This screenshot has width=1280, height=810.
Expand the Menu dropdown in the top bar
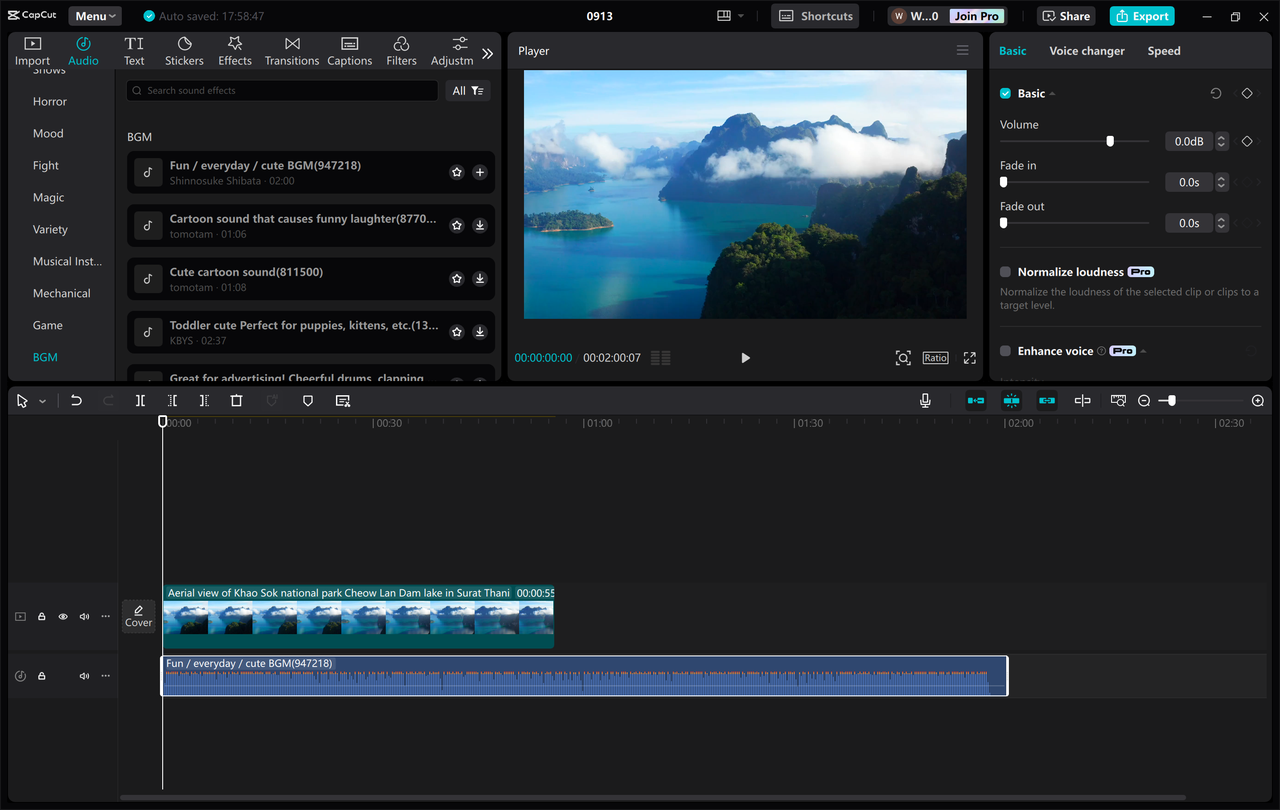pos(94,15)
